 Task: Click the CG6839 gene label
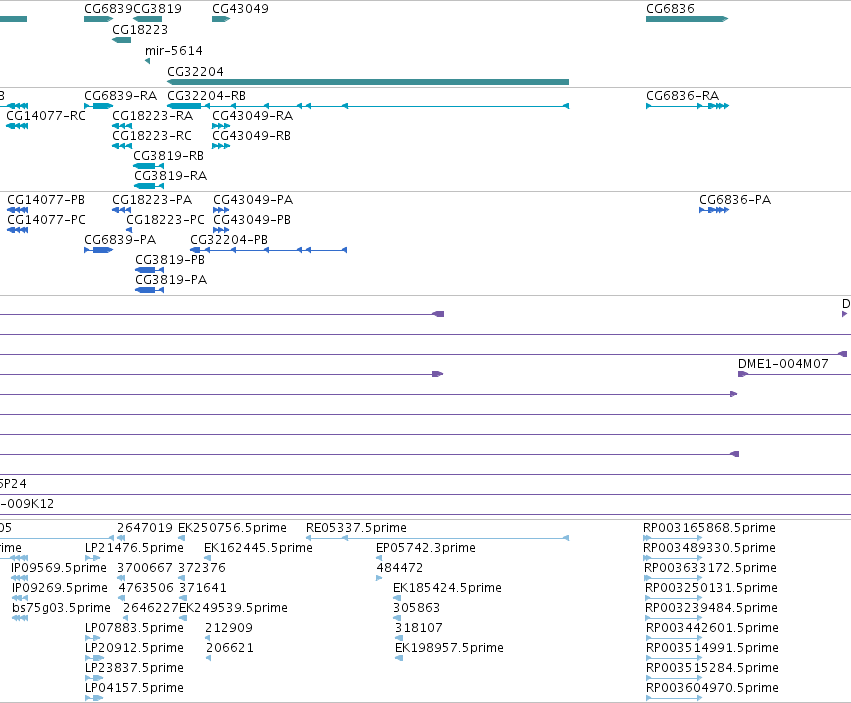[x=108, y=9]
